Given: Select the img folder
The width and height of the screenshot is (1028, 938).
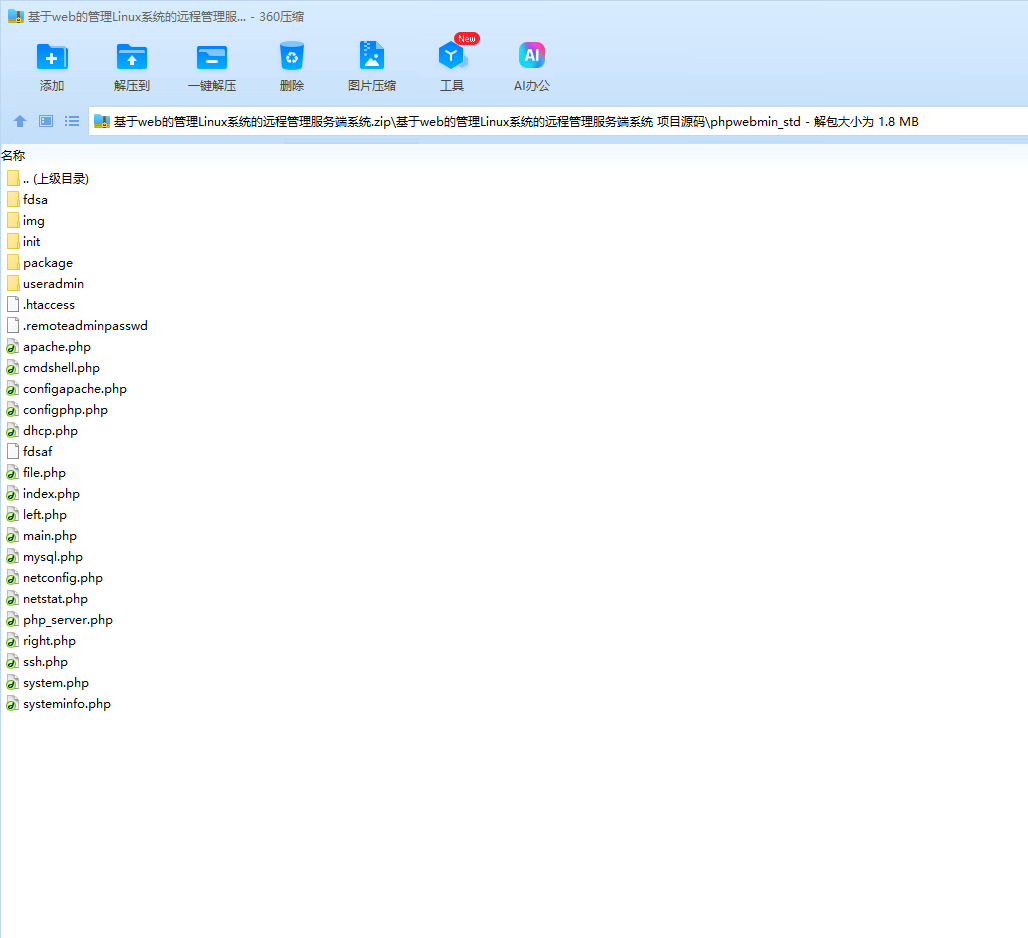Looking at the screenshot, I should click(x=26, y=220).
